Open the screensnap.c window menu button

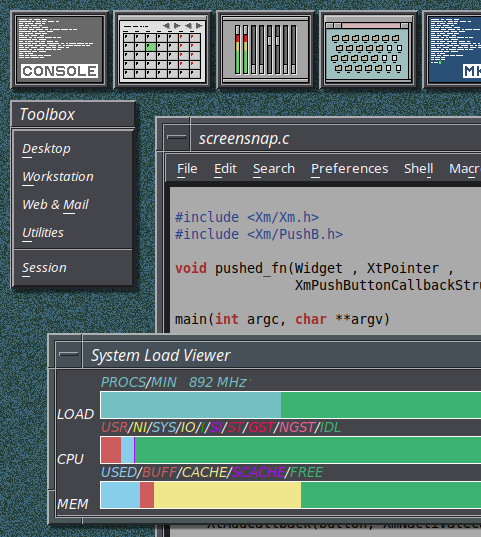click(177, 138)
